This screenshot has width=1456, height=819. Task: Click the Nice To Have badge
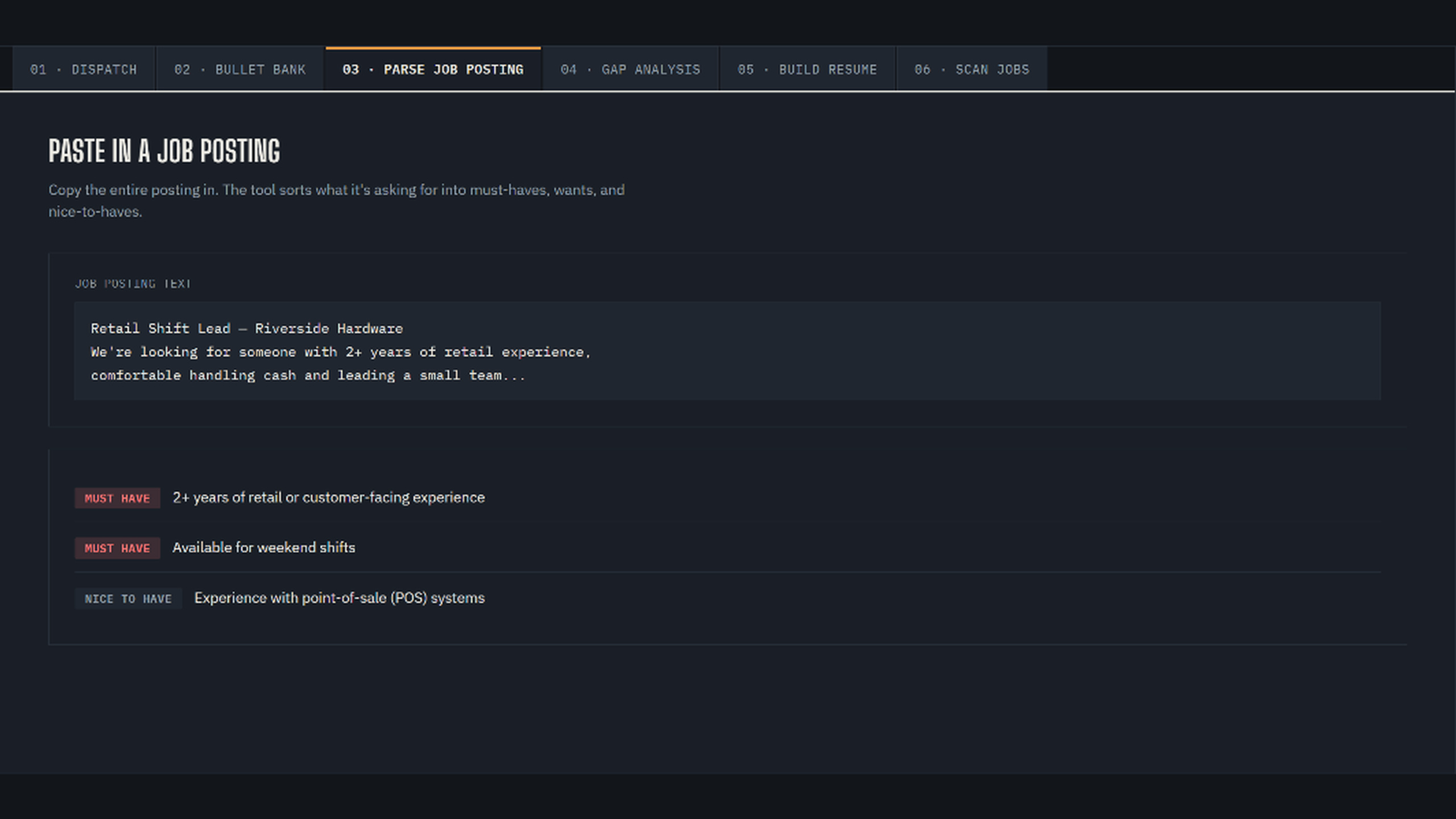tap(128, 598)
